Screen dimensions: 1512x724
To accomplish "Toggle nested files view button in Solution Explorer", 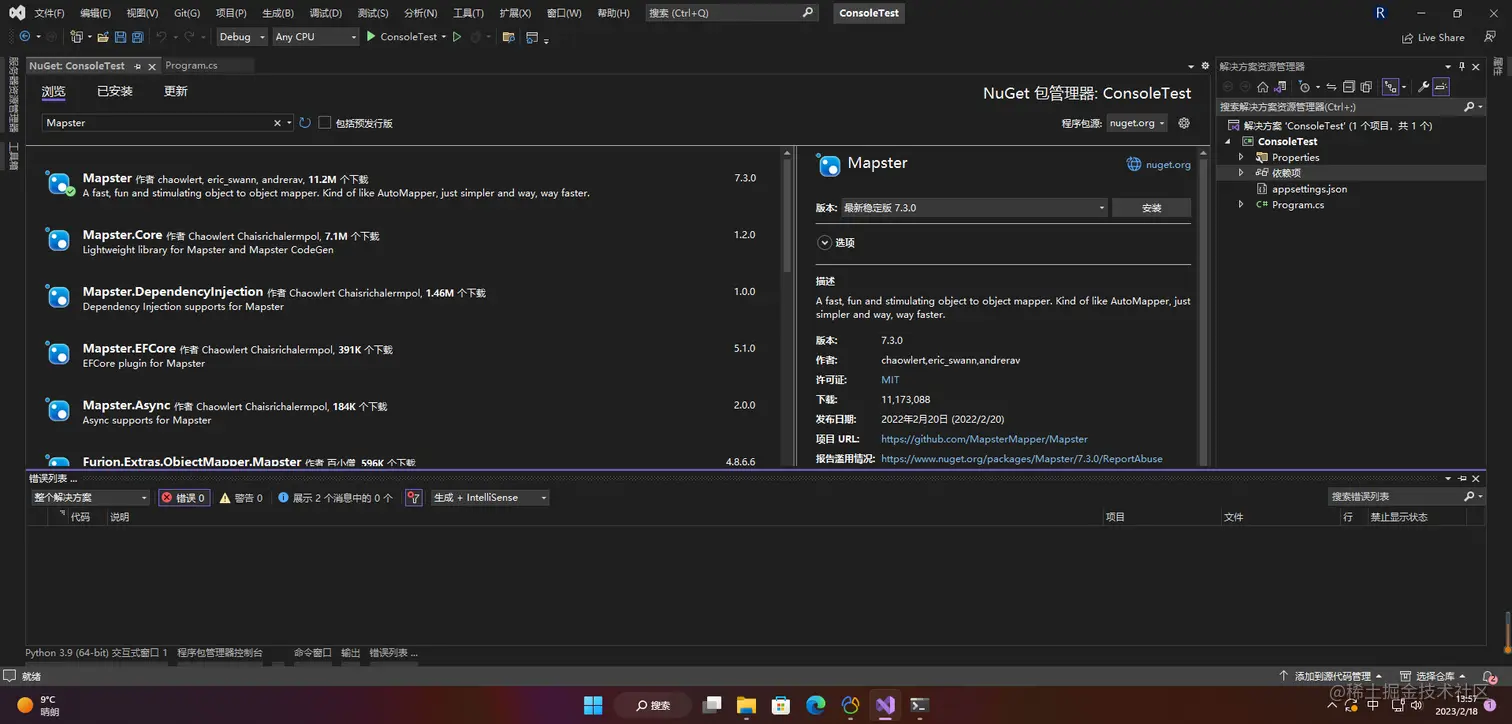I will click(x=1391, y=87).
